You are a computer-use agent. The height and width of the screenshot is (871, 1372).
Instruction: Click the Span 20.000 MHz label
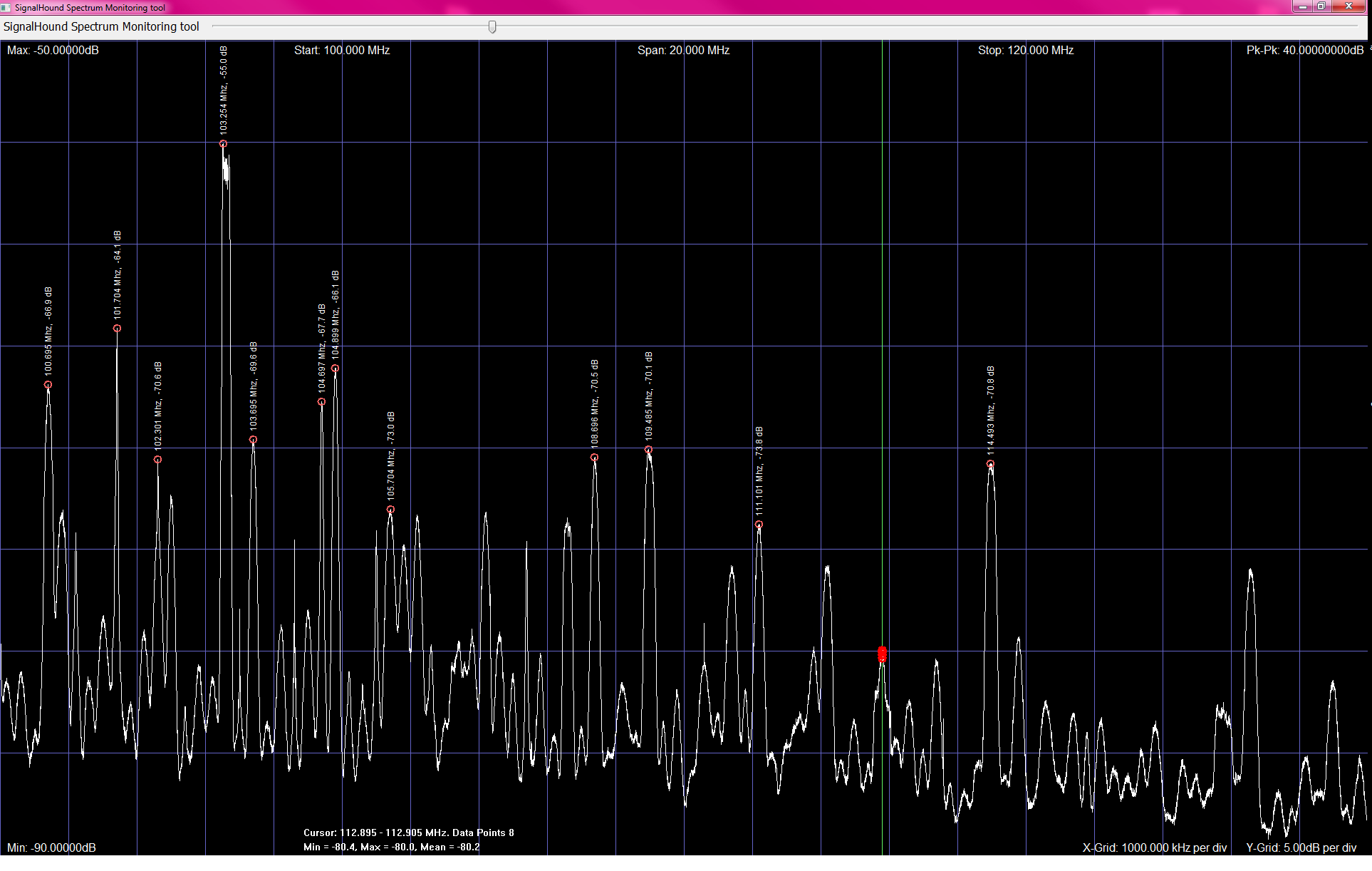pyautogui.click(x=683, y=50)
